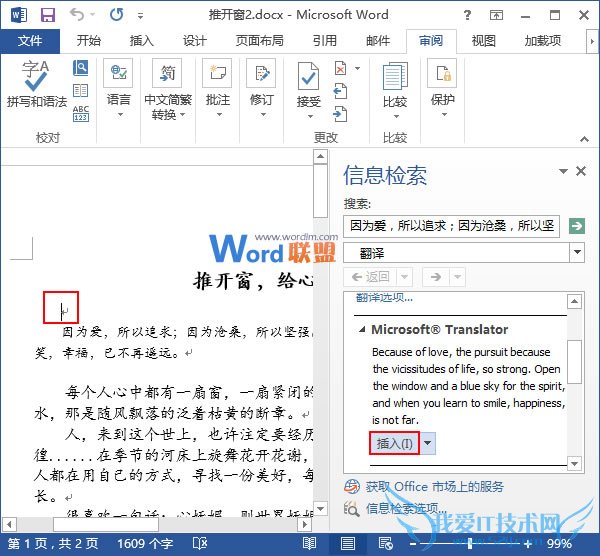This screenshot has height=556, width=600.
Task: Open the Research pane options arrow
Action: coord(563,171)
